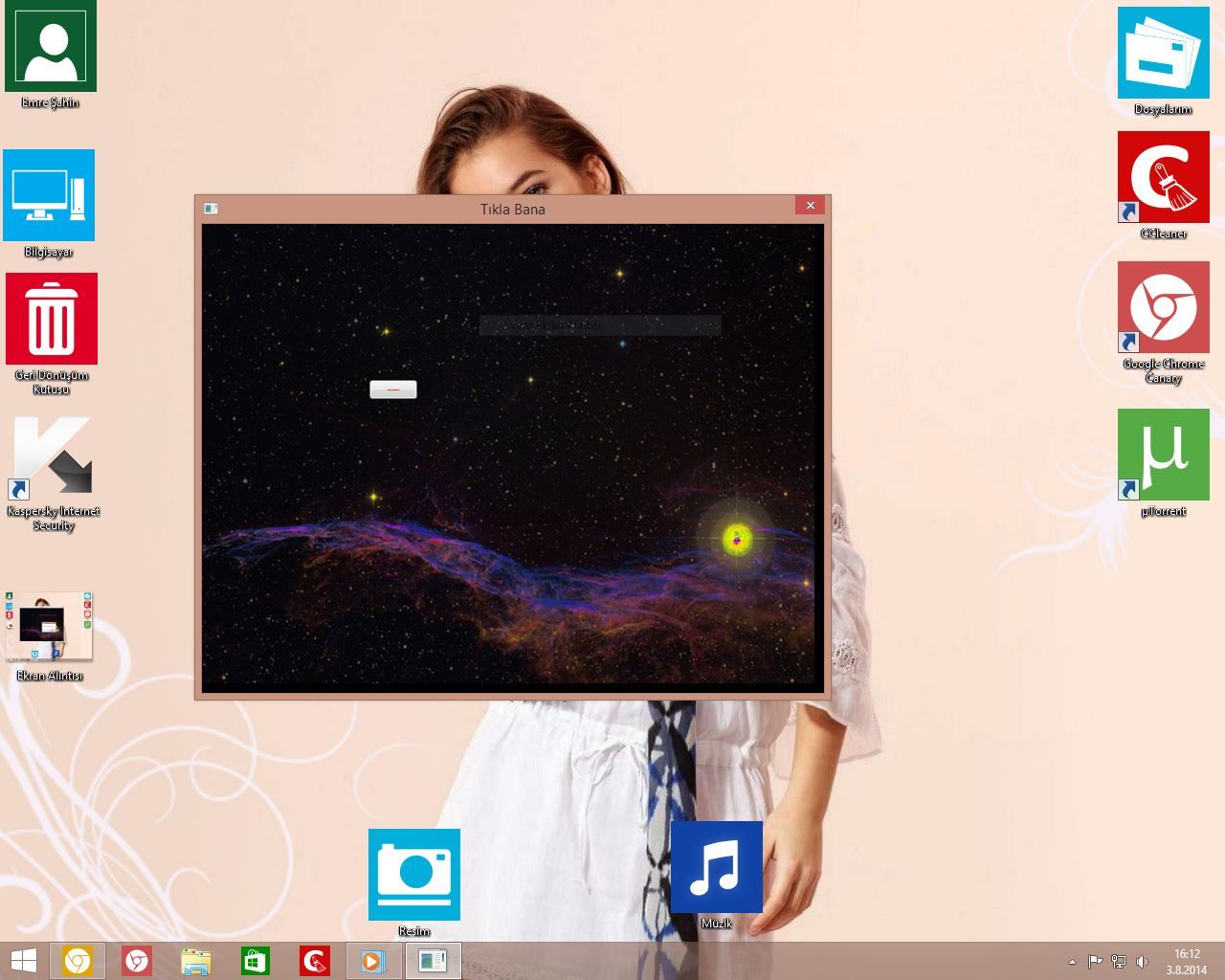
Task: Open CCleaner from the taskbar
Action: [315, 961]
